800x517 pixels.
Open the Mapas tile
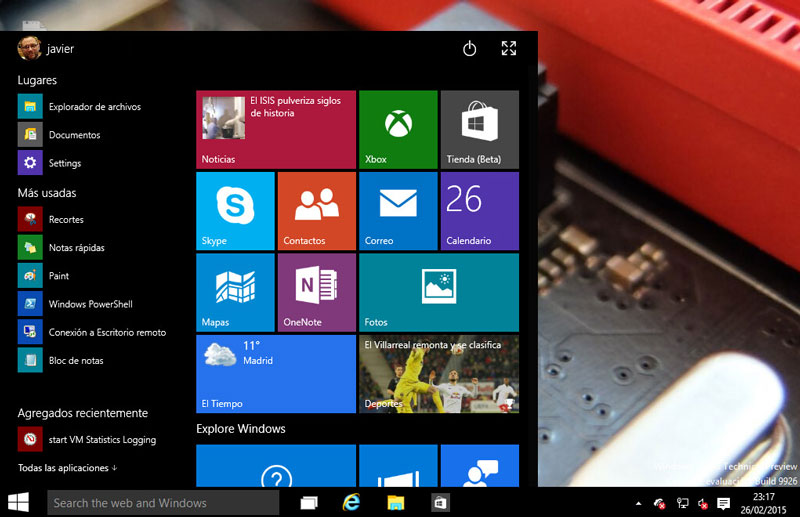pos(235,292)
